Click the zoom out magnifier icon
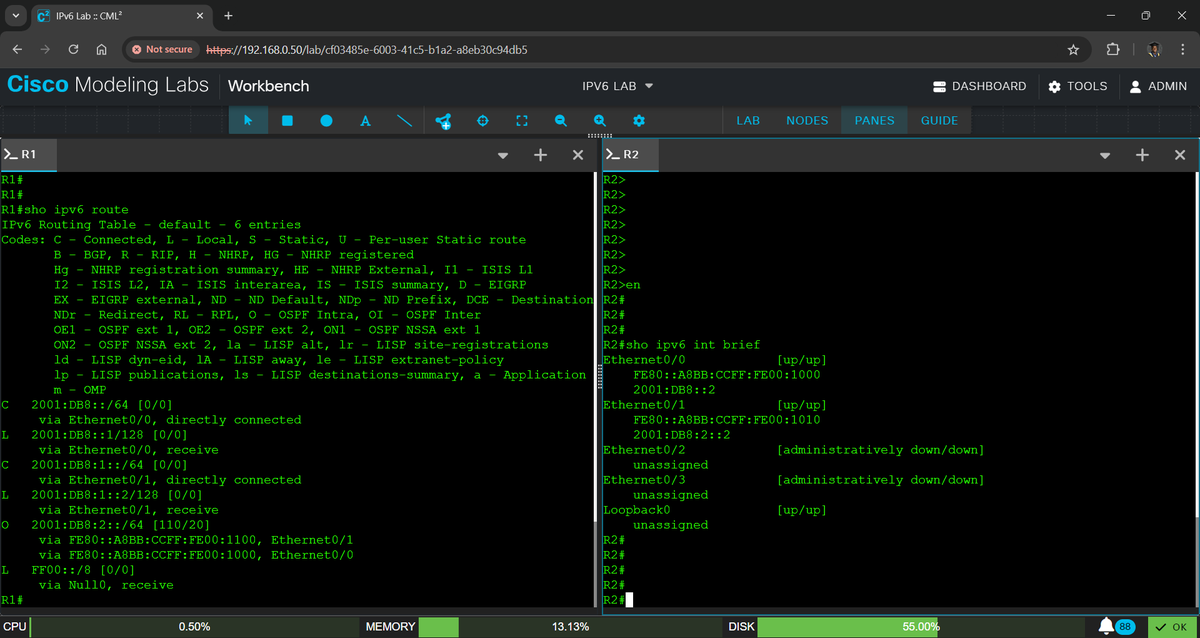The image size is (1200, 638). tap(560, 120)
